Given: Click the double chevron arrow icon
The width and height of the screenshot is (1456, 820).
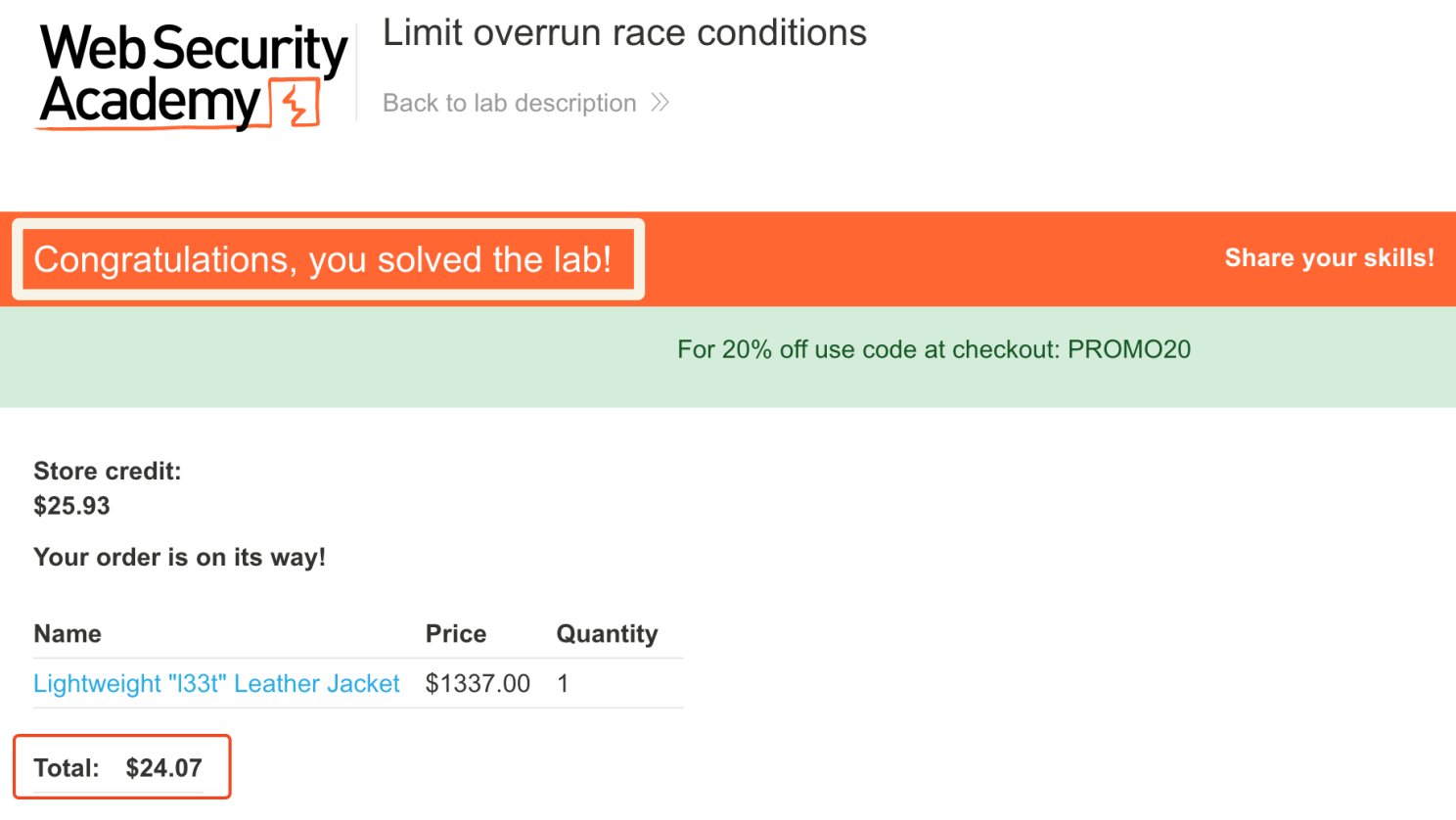Looking at the screenshot, I should coord(660,103).
